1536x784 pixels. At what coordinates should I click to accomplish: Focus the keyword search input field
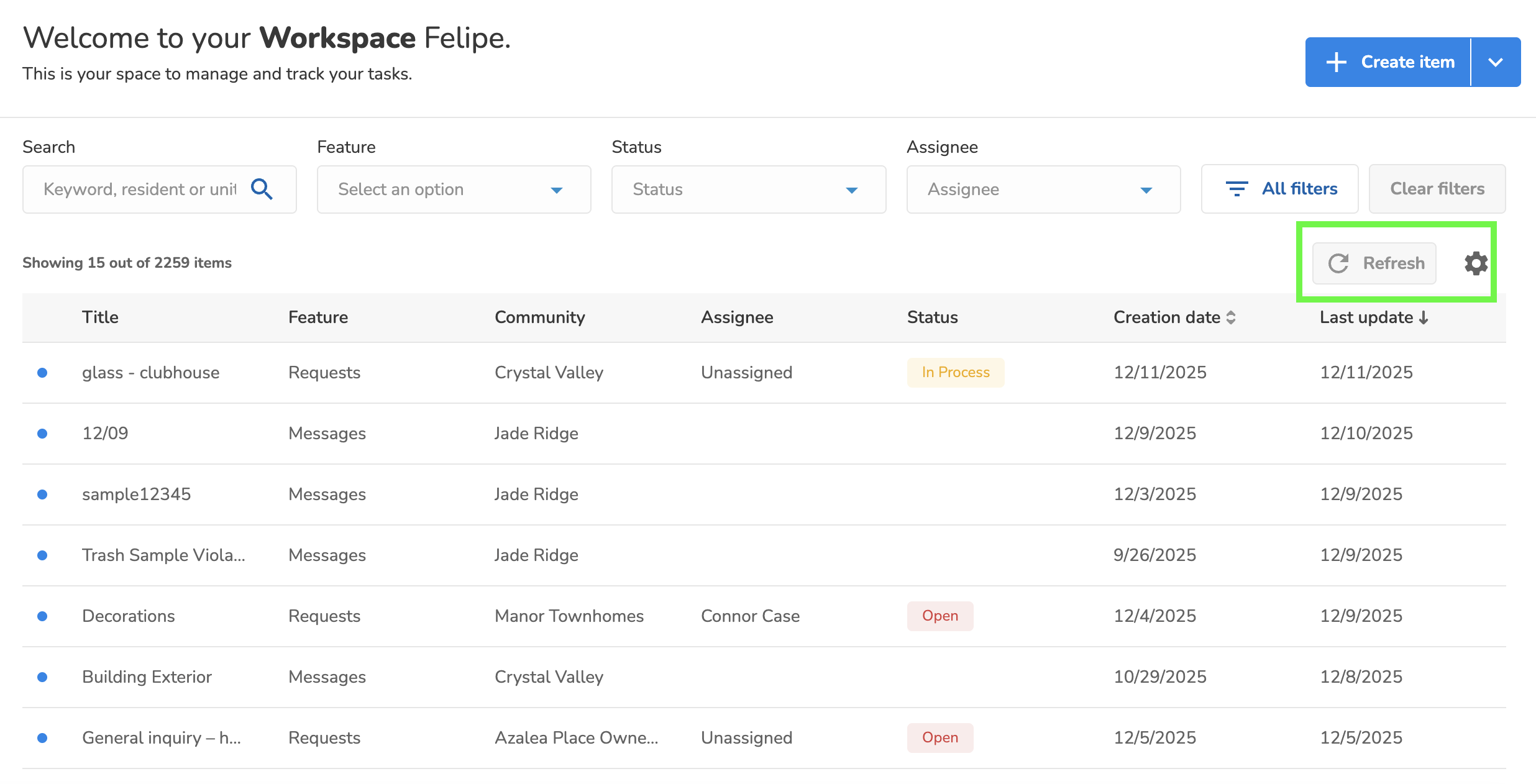click(x=140, y=189)
